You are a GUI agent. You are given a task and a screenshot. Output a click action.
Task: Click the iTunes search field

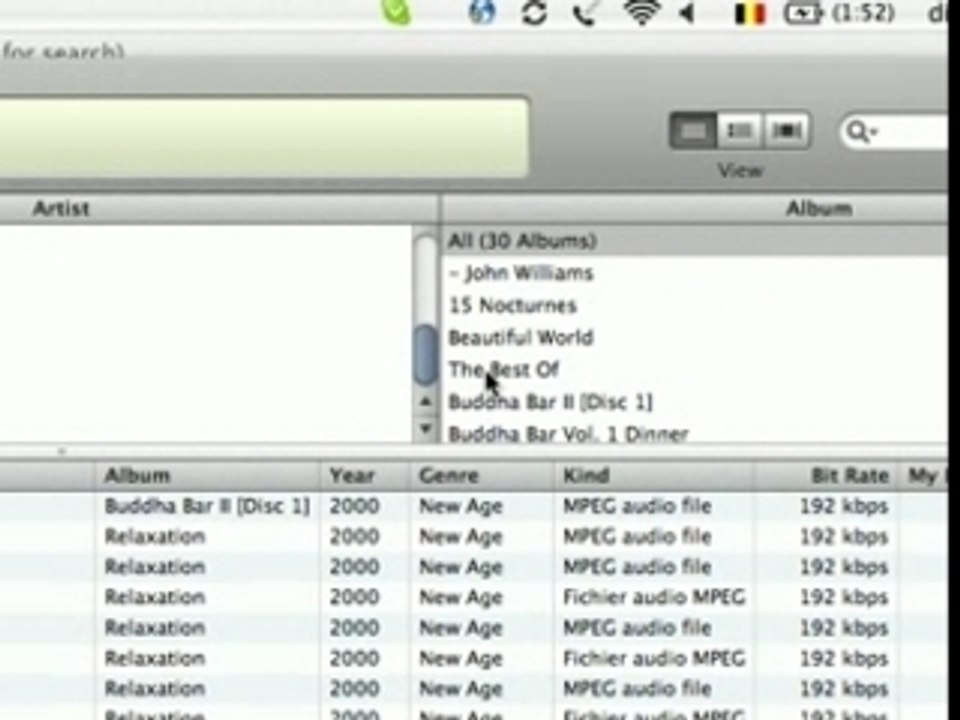coord(894,131)
